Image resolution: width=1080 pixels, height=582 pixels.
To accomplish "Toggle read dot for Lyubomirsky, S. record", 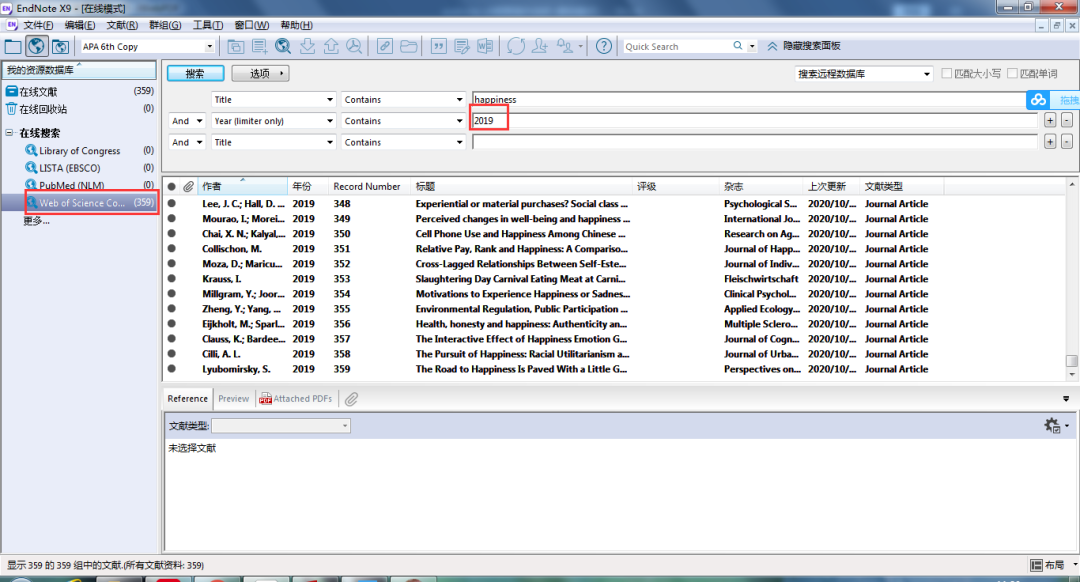I will tap(172, 369).
